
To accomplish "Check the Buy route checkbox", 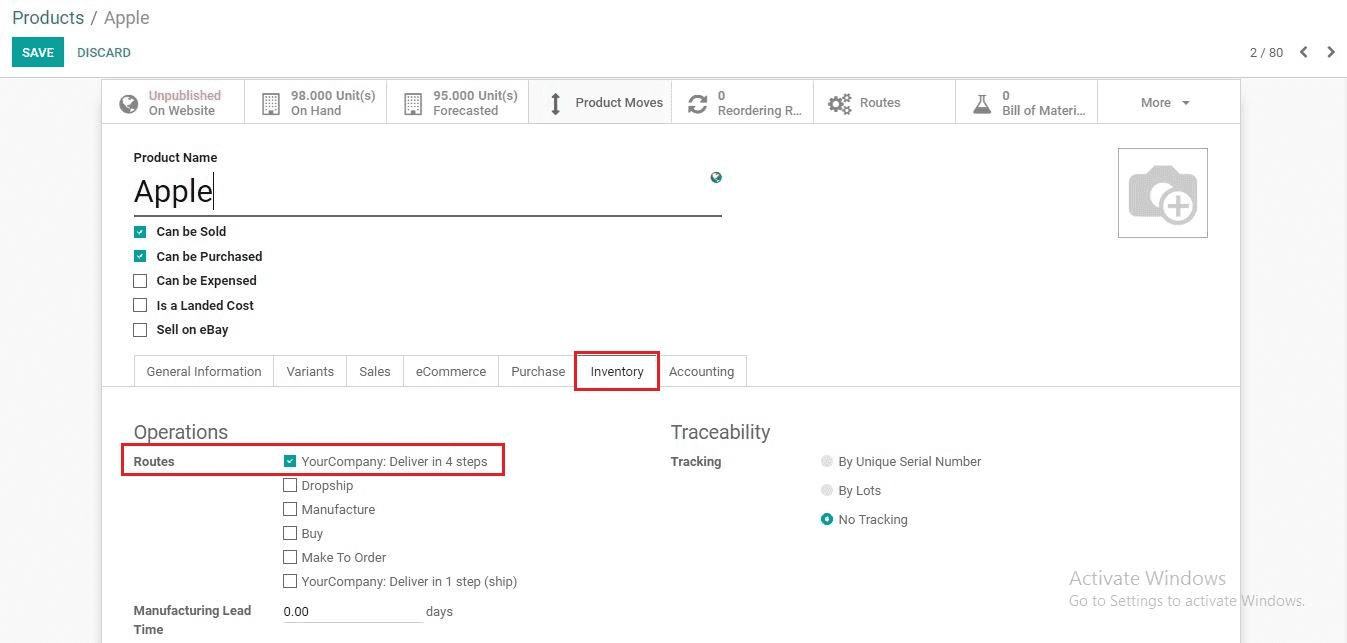I will [x=290, y=533].
